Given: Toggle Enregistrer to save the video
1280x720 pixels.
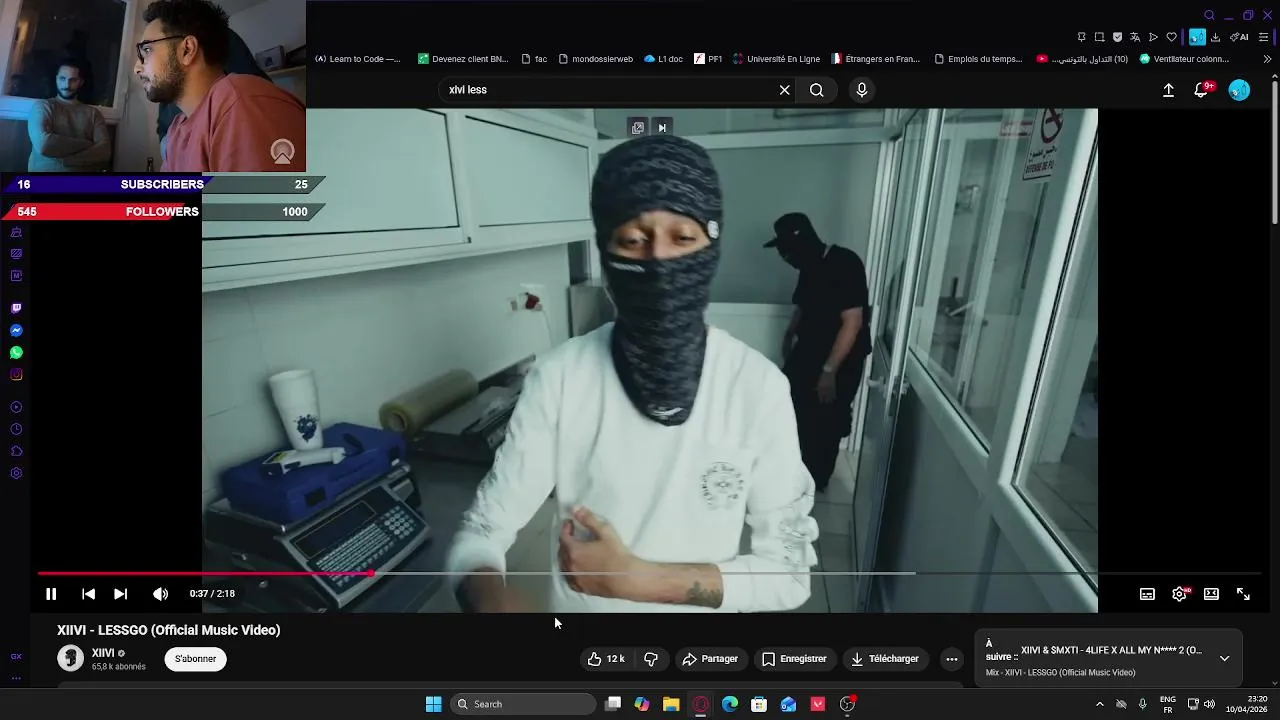Looking at the screenshot, I should (x=794, y=659).
